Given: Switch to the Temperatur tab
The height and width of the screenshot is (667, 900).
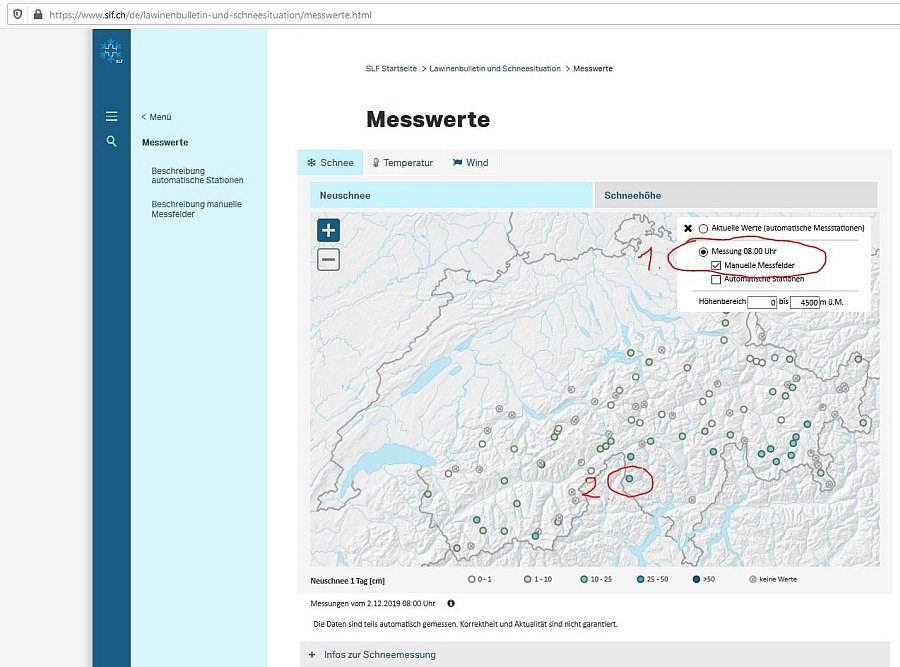Looking at the screenshot, I should click(402, 162).
